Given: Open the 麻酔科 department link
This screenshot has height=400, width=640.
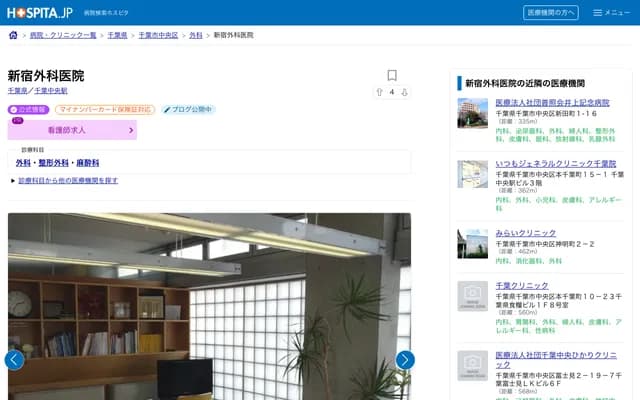Looking at the screenshot, I should click(x=89, y=162).
